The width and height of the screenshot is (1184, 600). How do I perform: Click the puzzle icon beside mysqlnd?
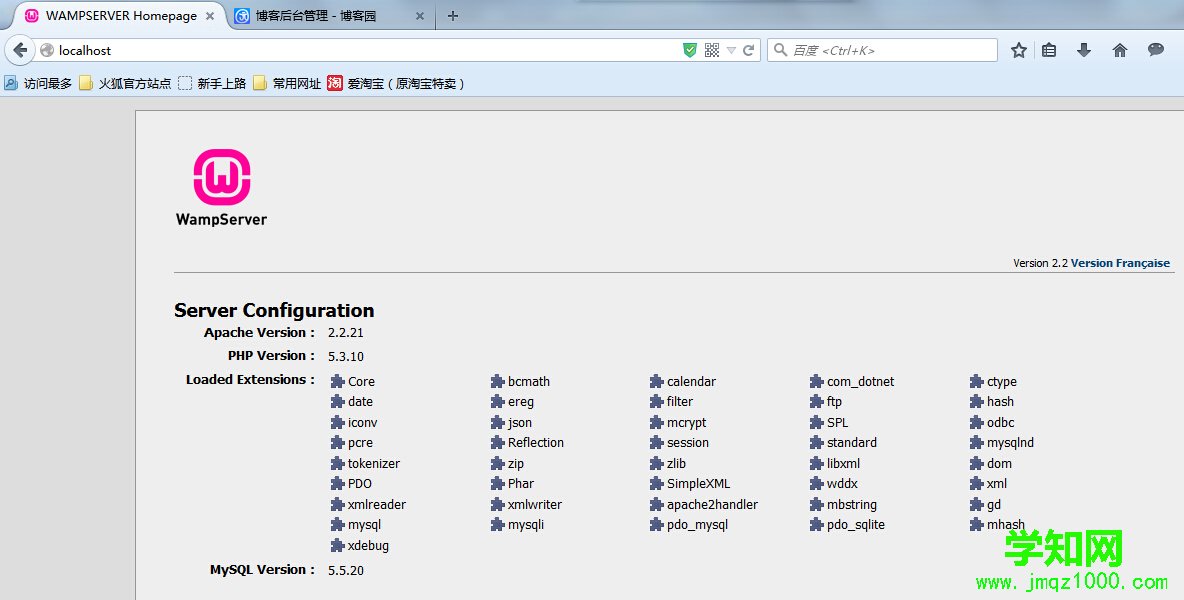pos(977,442)
